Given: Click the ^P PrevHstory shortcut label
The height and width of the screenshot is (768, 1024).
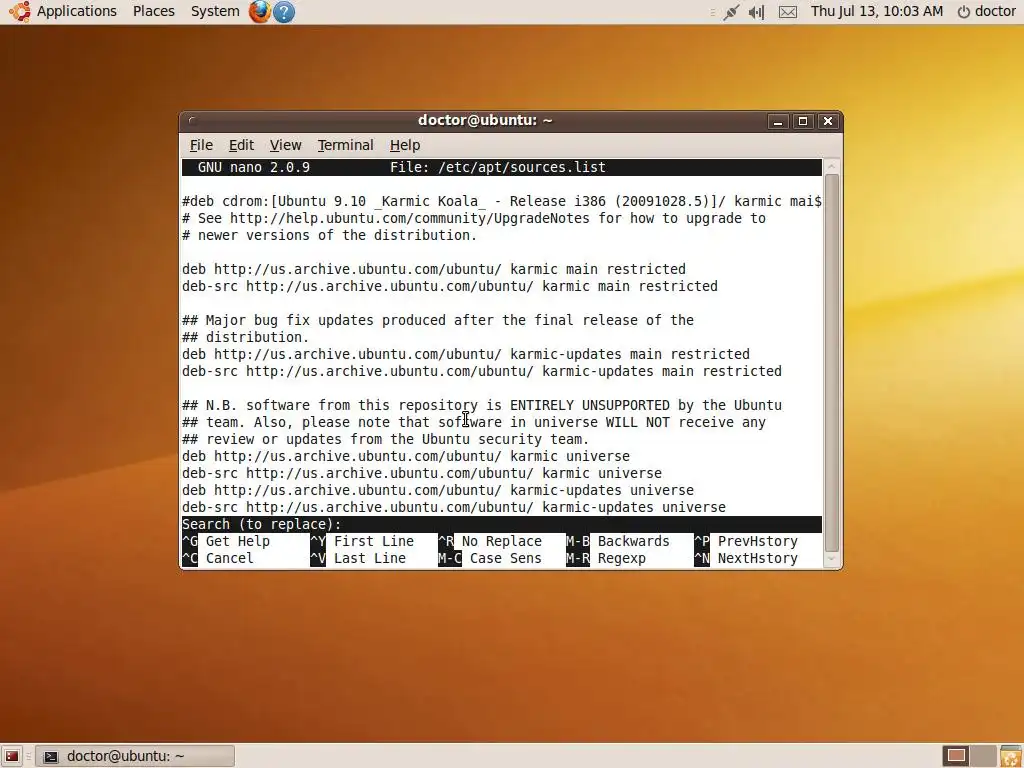Looking at the screenshot, I should coord(746,541).
